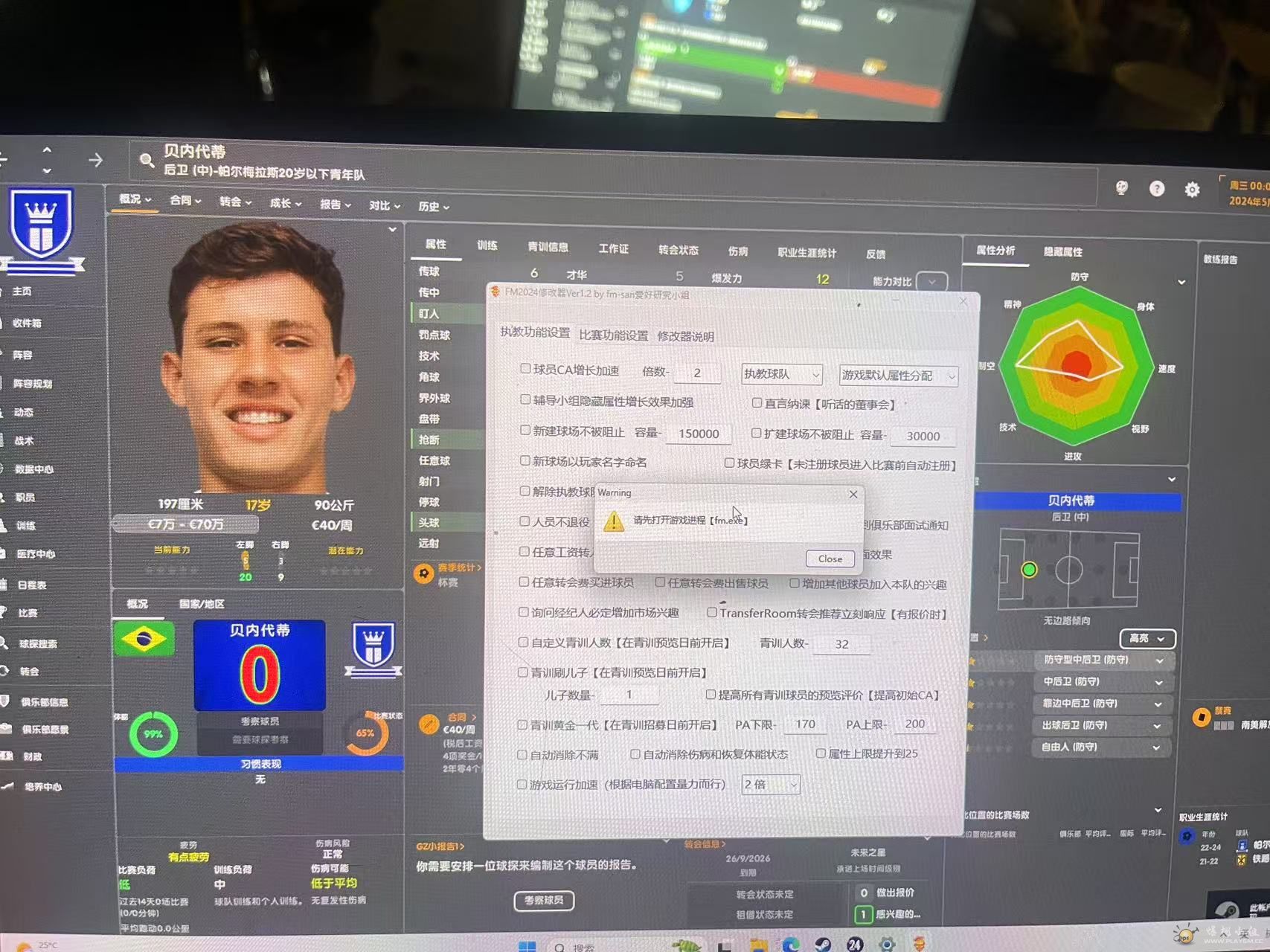This screenshot has width=1270, height=952.
Task: Click the club crest badge in the sidebar
Action: click(41, 225)
